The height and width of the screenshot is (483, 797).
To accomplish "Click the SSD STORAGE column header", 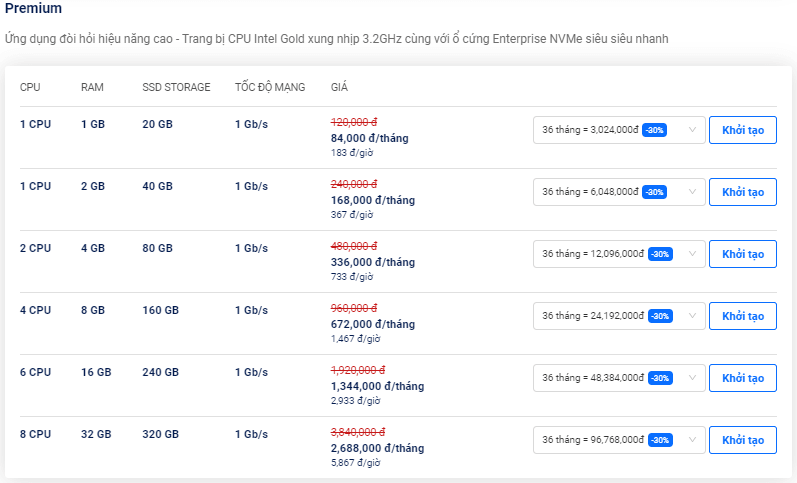I will [176, 87].
